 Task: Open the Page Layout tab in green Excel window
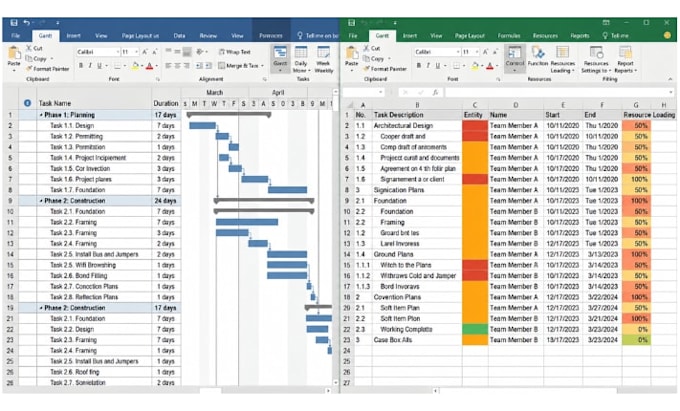(x=470, y=36)
